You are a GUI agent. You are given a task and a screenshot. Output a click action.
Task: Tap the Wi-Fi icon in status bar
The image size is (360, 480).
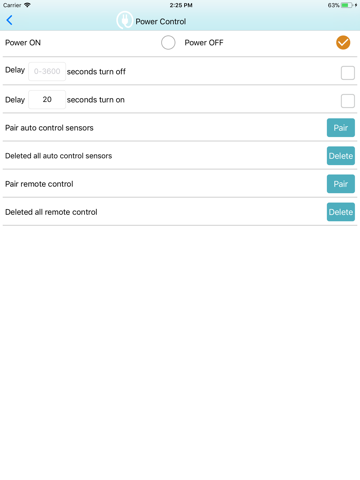click(27, 5)
